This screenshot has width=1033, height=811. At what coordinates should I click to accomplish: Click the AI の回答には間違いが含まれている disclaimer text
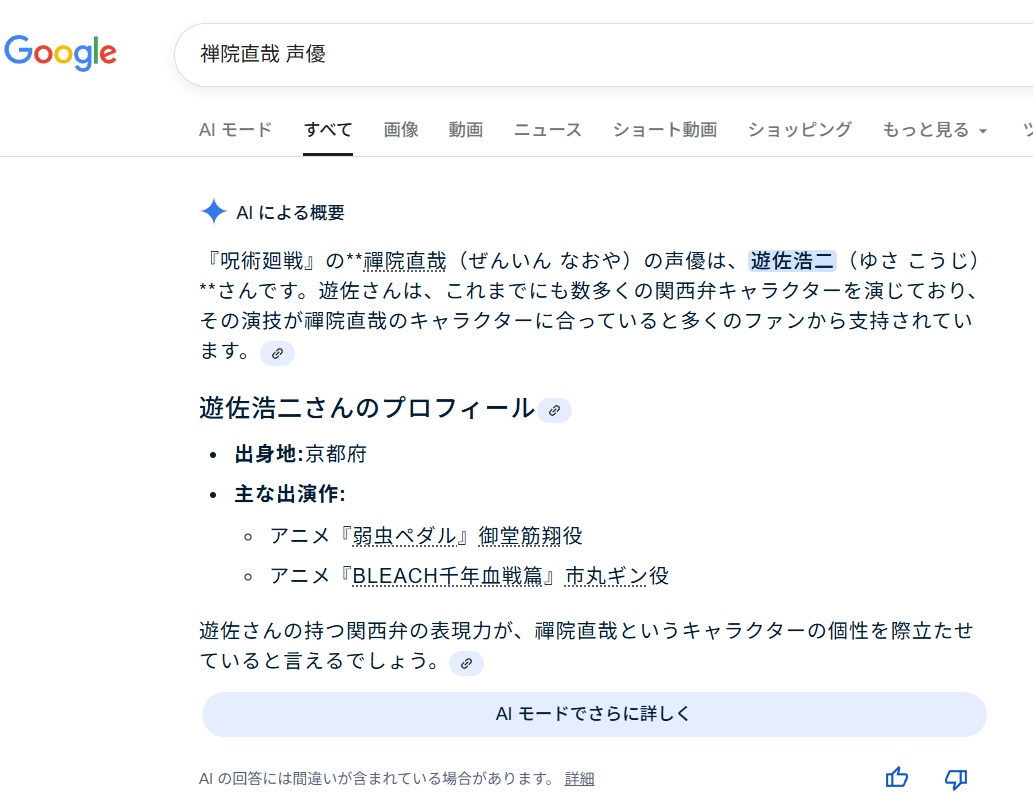tap(377, 779)
